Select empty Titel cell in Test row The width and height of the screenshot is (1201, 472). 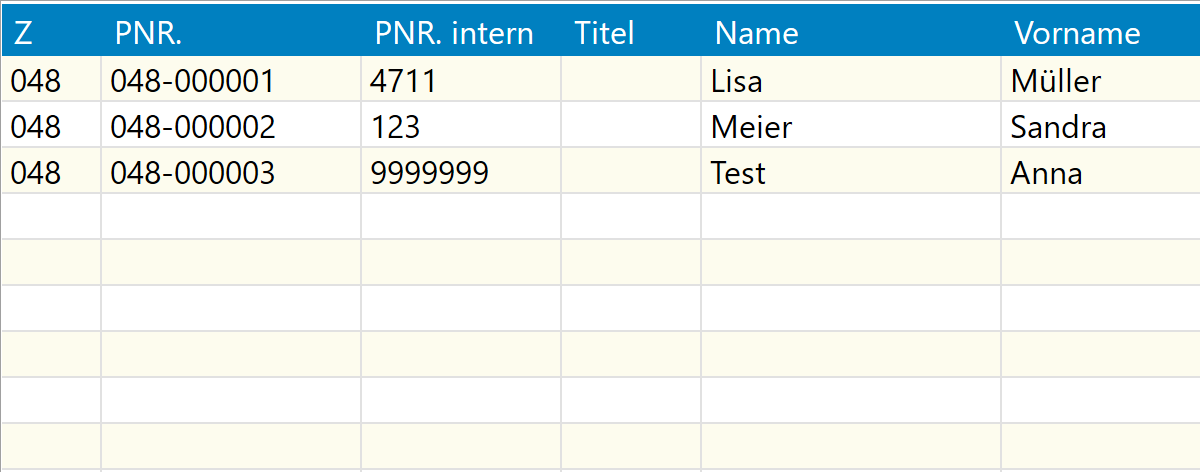[x=631, y=172]
